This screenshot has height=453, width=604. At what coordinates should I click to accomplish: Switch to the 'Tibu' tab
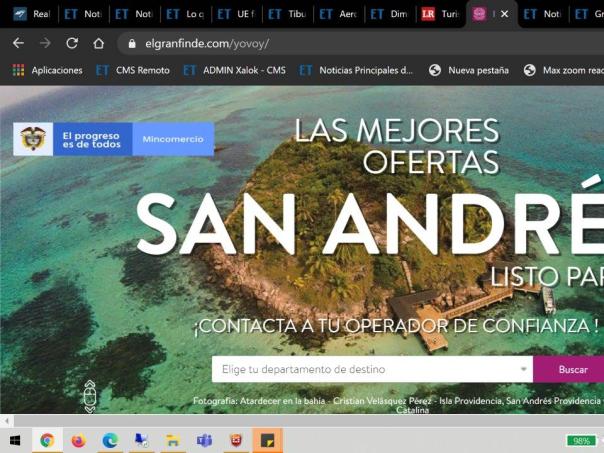point(287,14)
